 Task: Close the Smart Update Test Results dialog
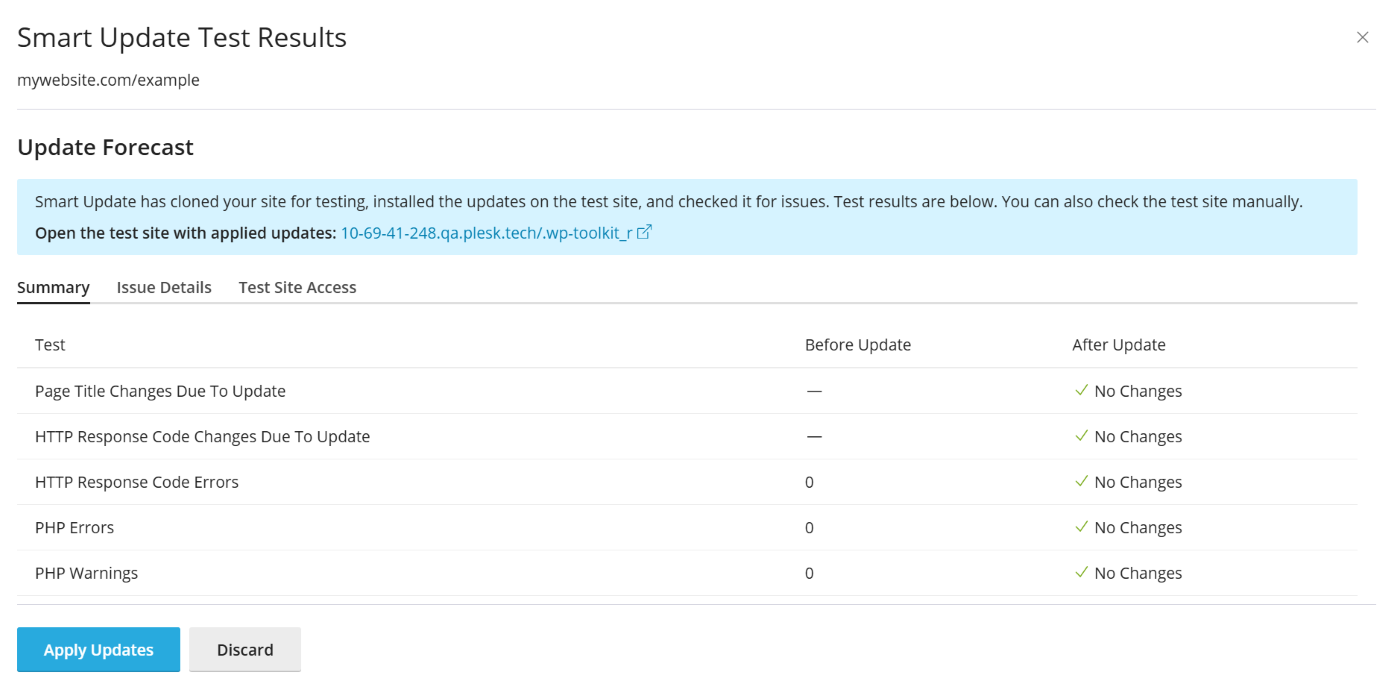pyautogui.click(x=1362, y=38)
